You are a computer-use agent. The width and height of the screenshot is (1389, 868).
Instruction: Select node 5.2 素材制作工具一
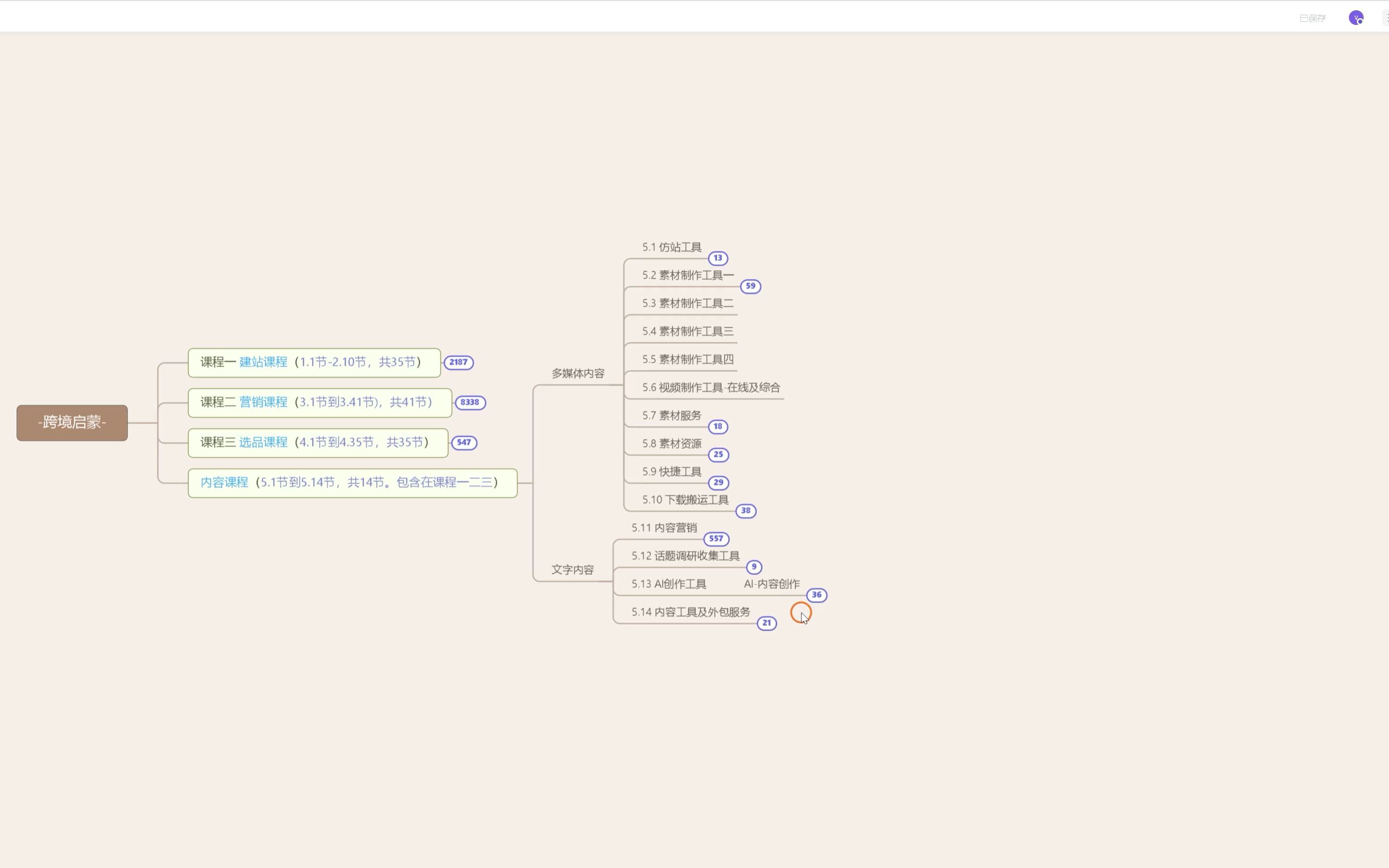point(688,275)
